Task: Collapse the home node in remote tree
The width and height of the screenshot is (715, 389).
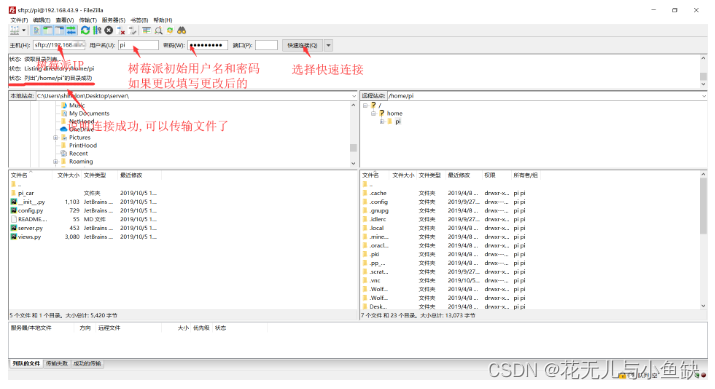Action: coord(373,113)
